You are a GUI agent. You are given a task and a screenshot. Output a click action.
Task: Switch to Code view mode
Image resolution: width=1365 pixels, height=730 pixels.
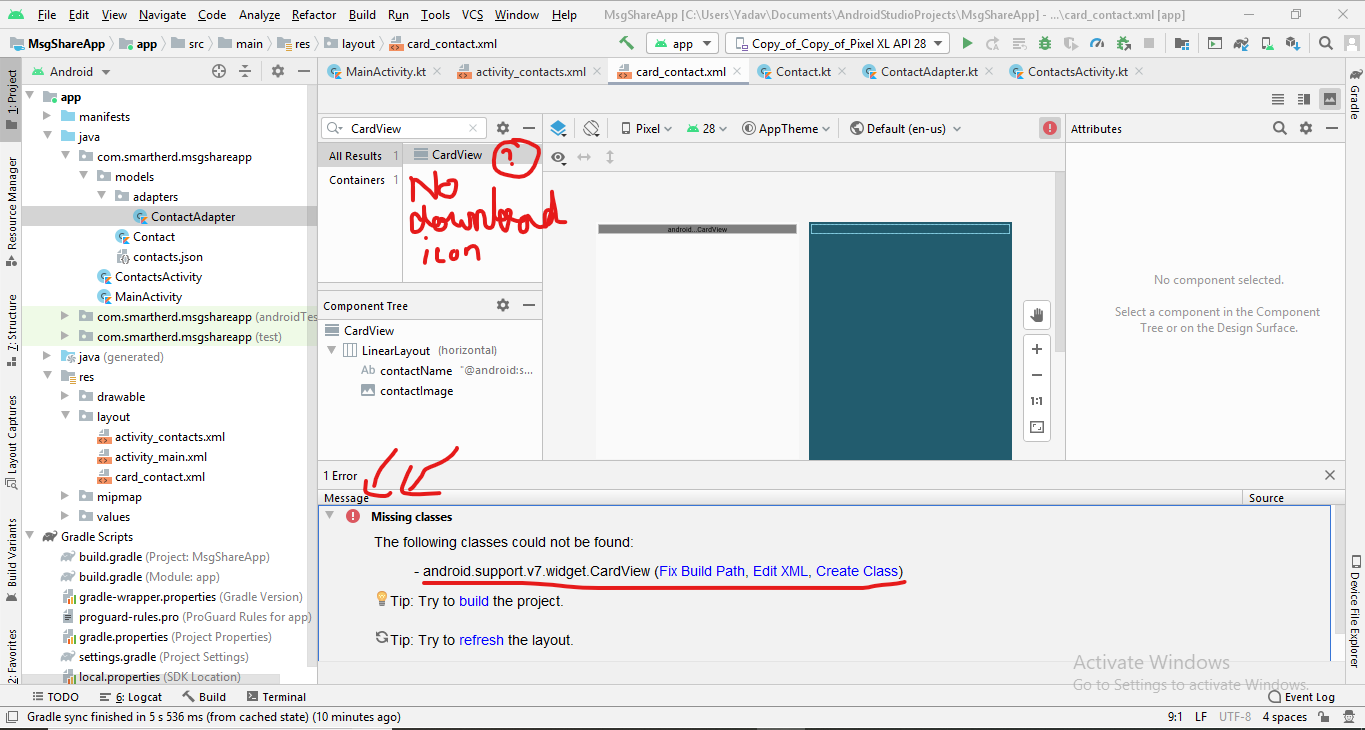tap(1278, 99)
